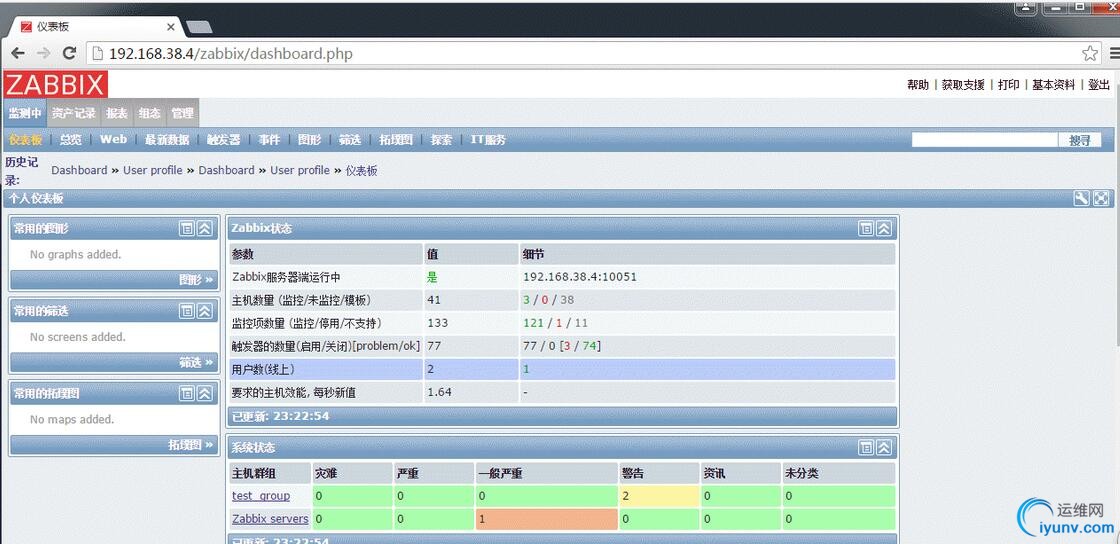This screenshot has width=1120, height=544.
Task: Open first Dashboard link in history
Action: point(79,170)
